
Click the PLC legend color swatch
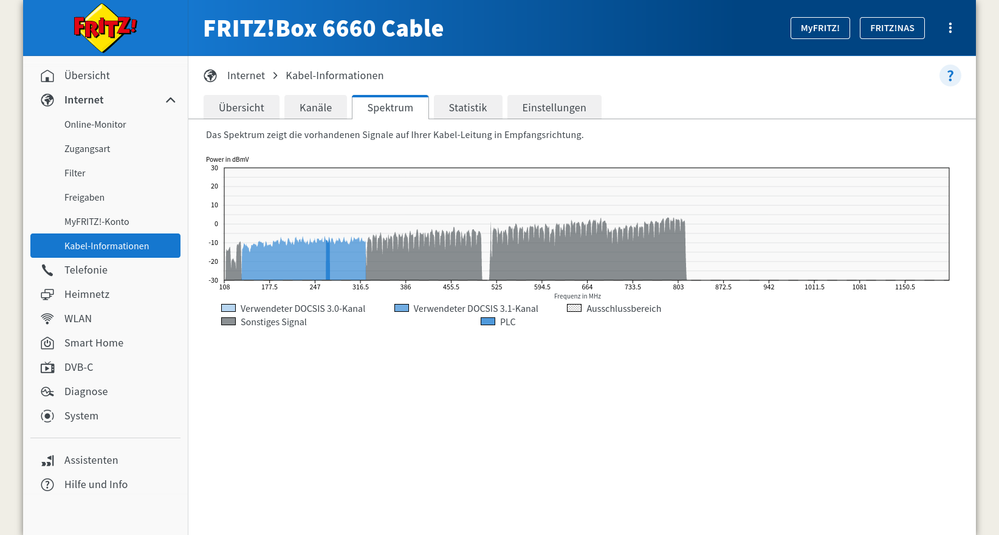488,322
